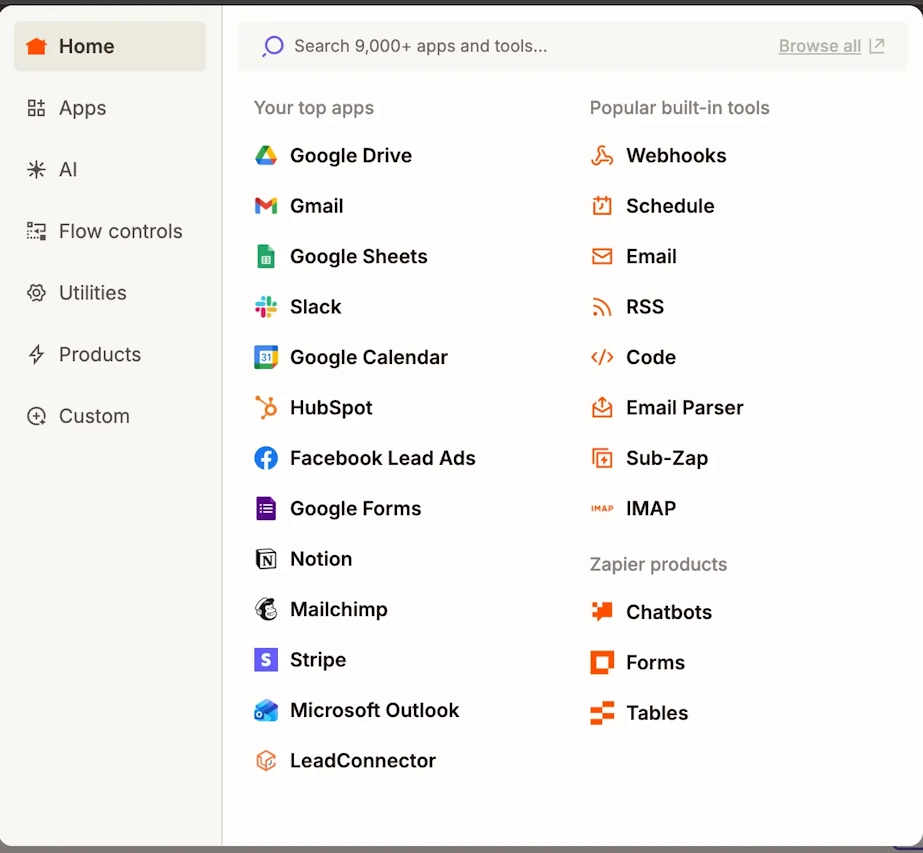
Task: Click the Code brackets icon
Action: (x=602, y=357)
